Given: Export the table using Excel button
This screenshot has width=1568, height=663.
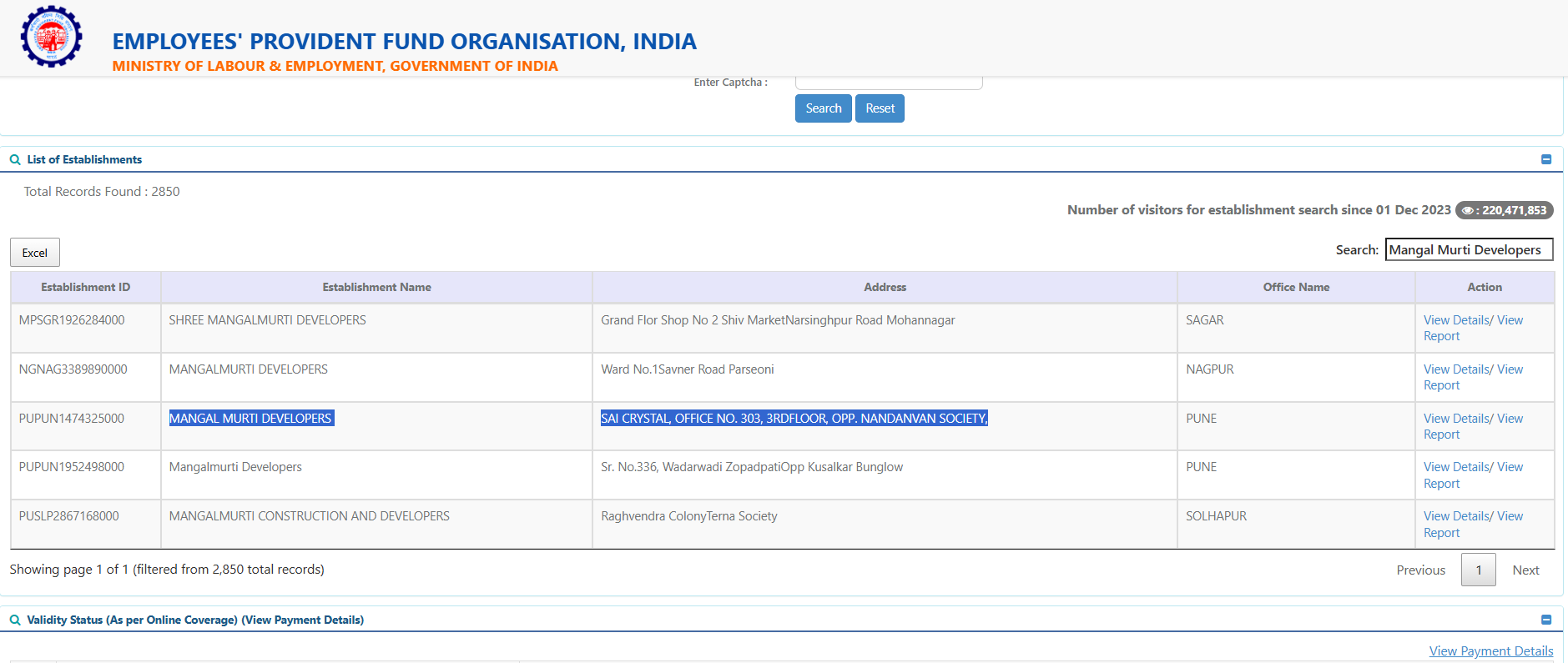Looking at the screenshot, I should coord(35,253).
